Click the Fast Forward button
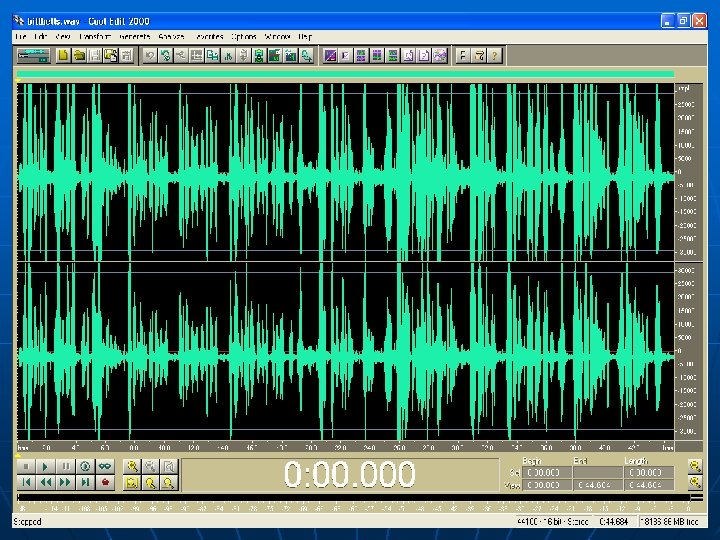This screenshot has width=720, height=540. click(66, 482)
